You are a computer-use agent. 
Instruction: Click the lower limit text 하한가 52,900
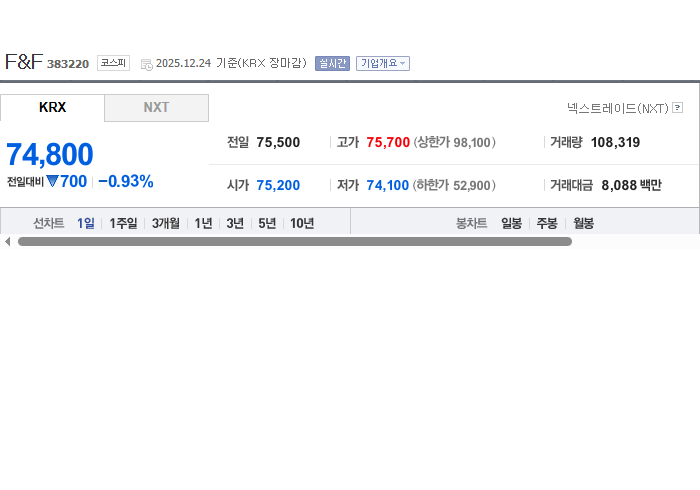(454, 185)
